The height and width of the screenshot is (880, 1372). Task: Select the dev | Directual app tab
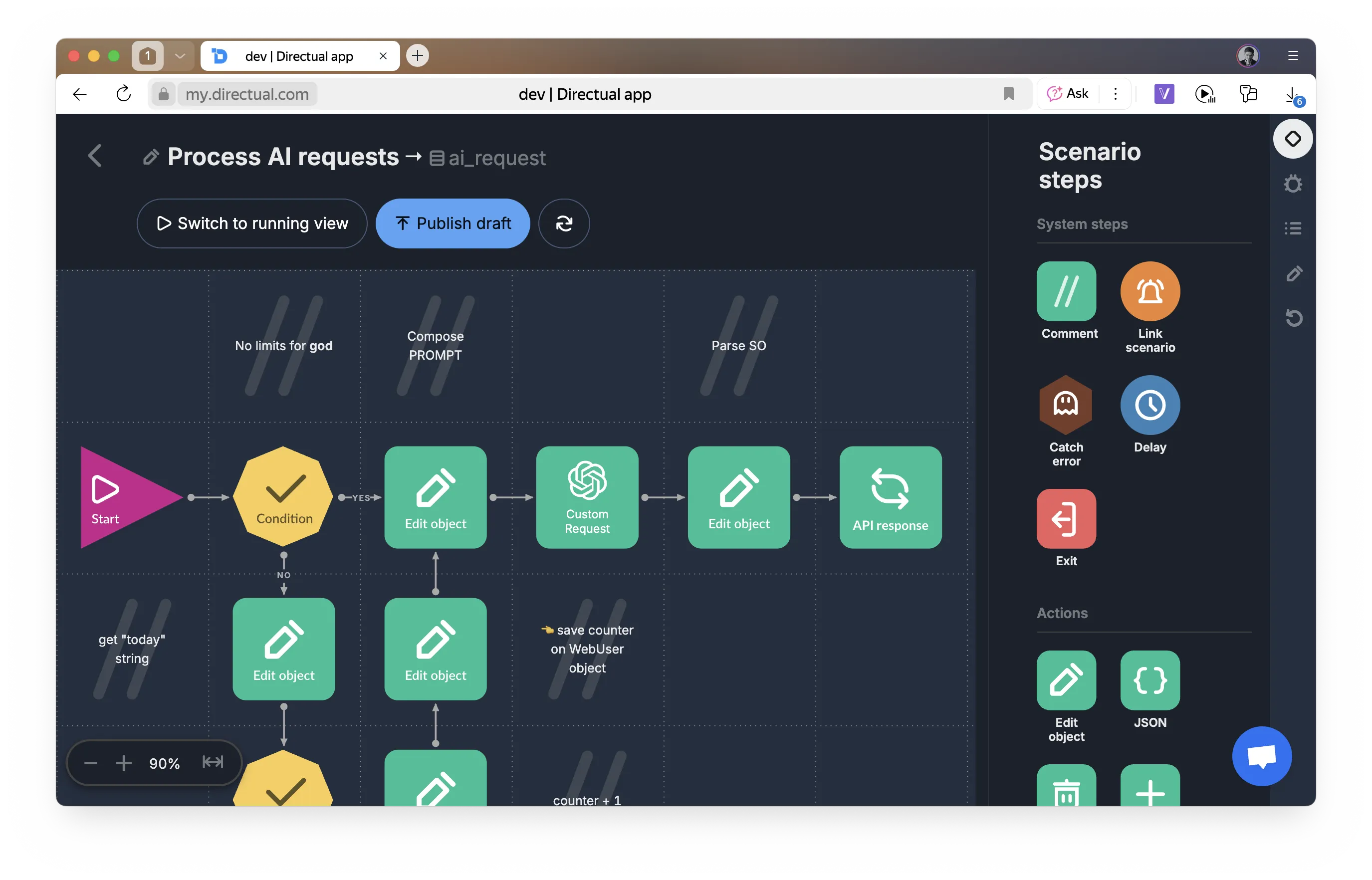[x=299, y=56]
